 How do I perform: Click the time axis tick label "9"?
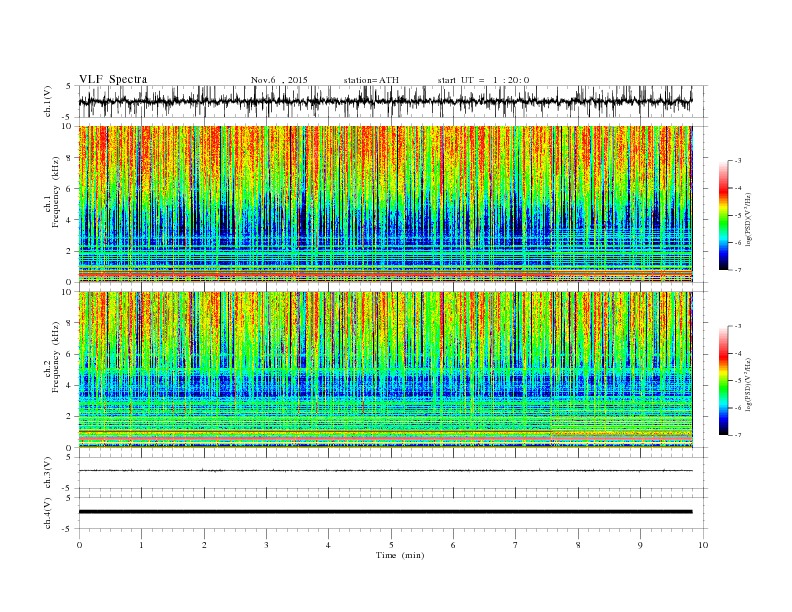(x=640, y=545)
